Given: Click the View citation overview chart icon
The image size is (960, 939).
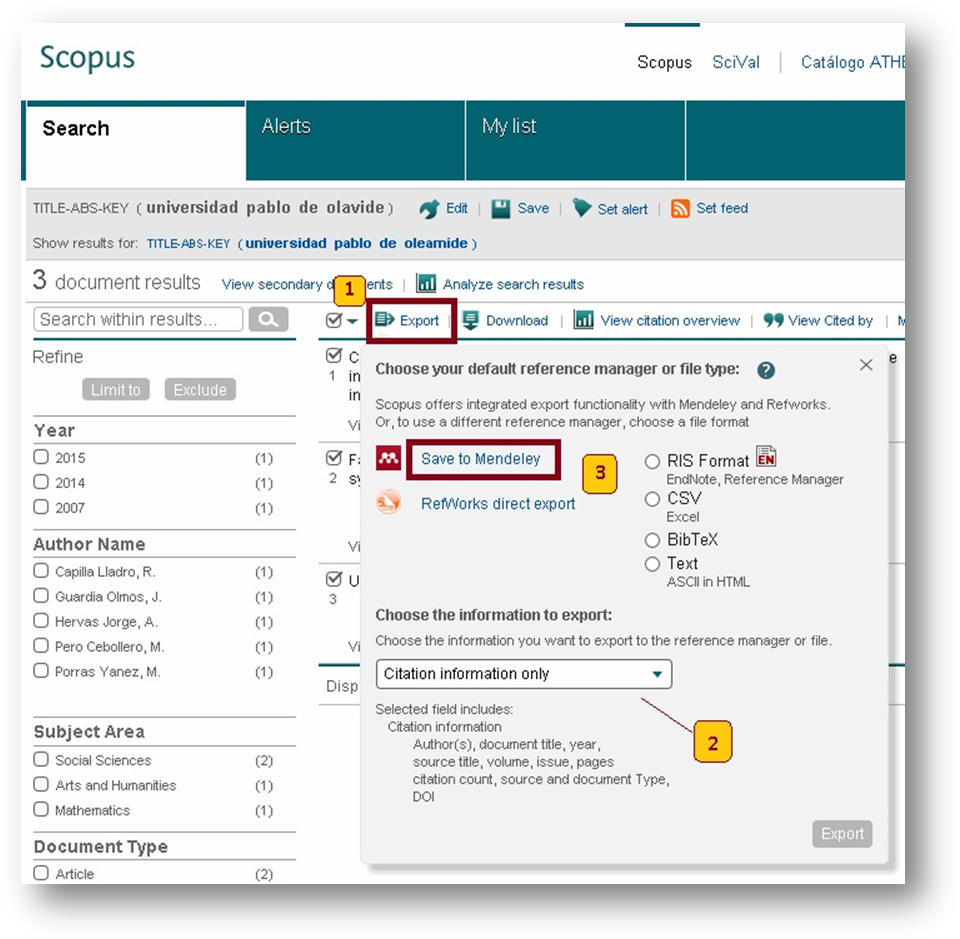Looking at the screenshot, I should point(583,320).
